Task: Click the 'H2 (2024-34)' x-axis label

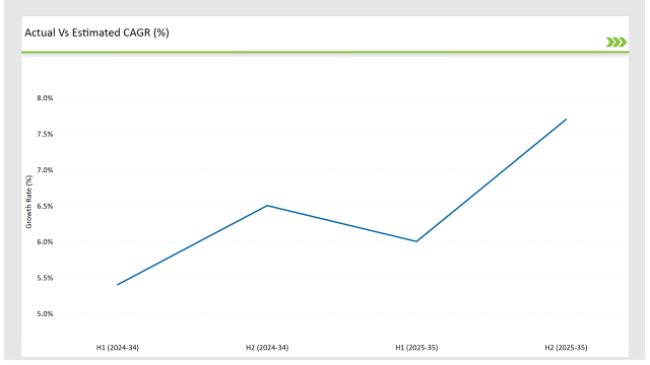Action: click(267, 348)
